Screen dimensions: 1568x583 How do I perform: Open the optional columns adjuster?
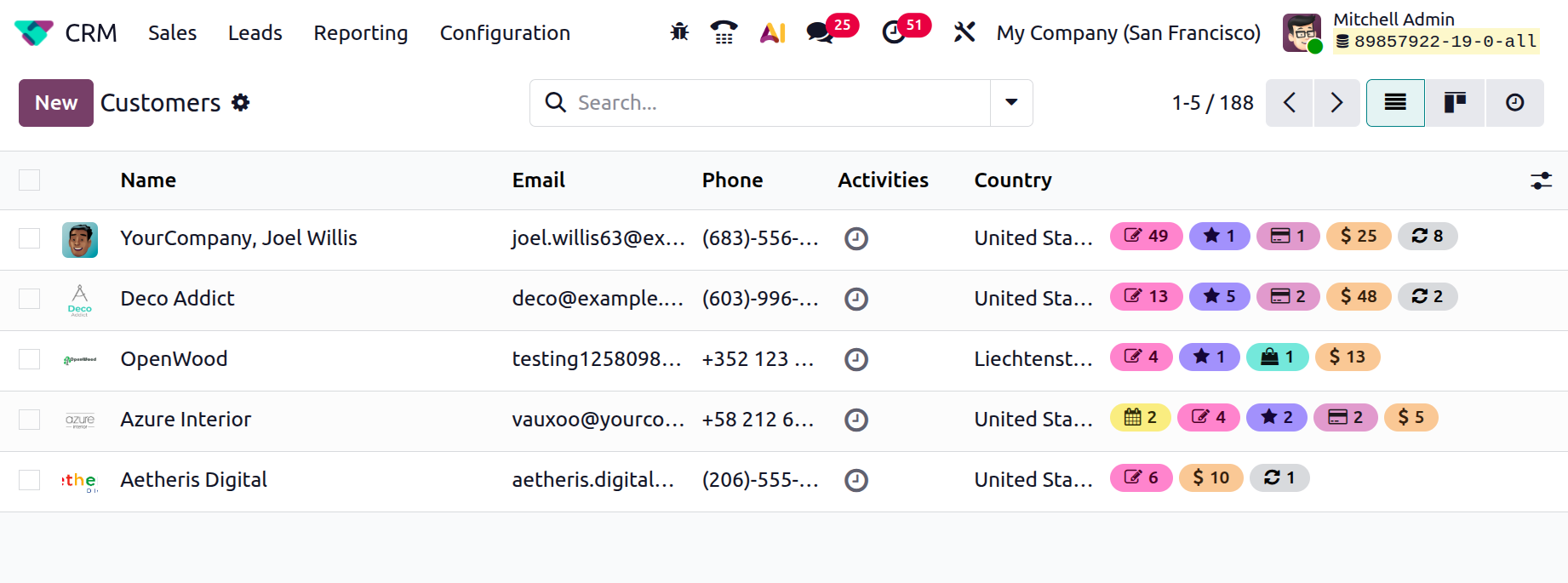1541,180
